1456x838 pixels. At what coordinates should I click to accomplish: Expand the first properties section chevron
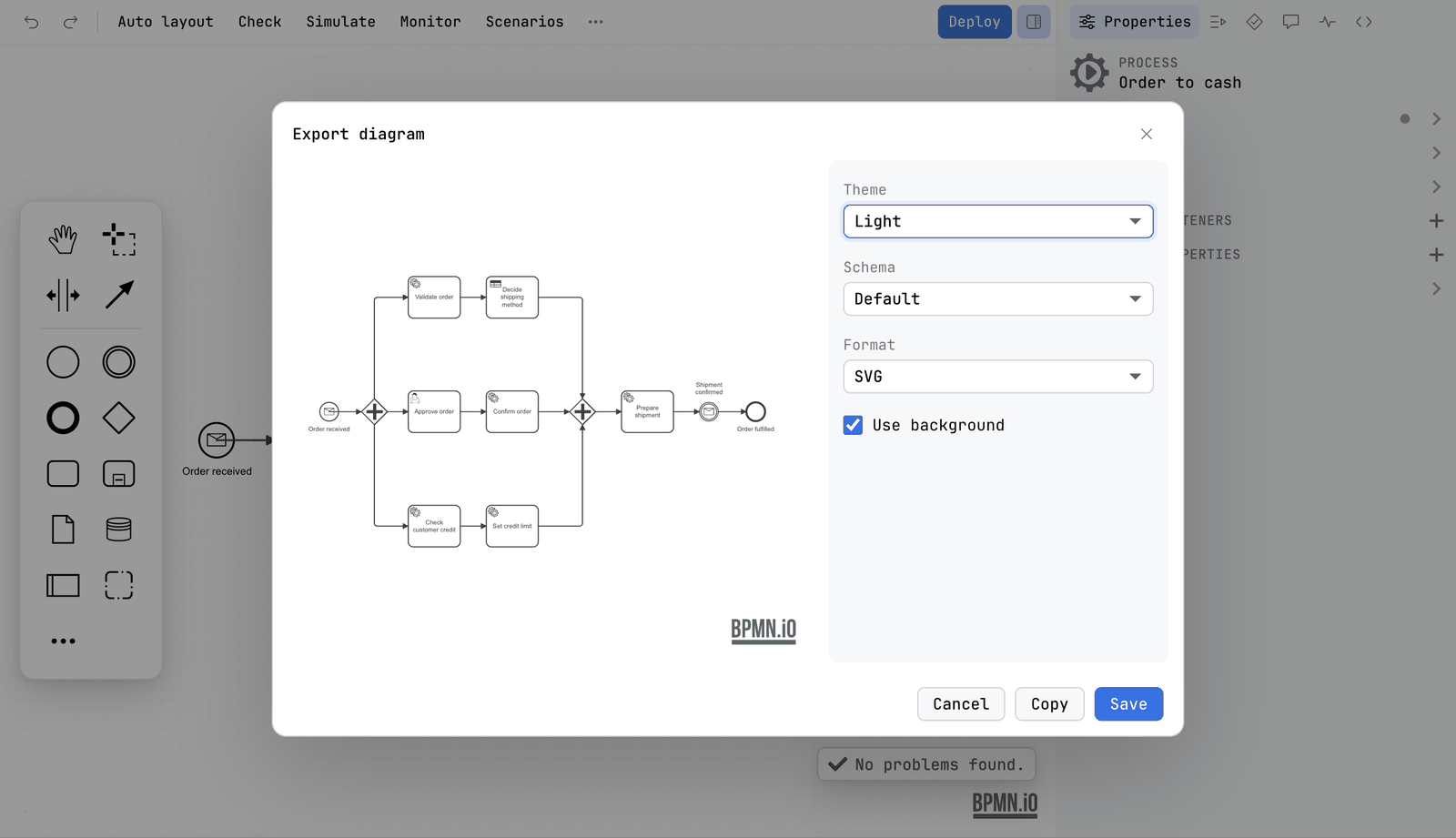[1436, 119]
